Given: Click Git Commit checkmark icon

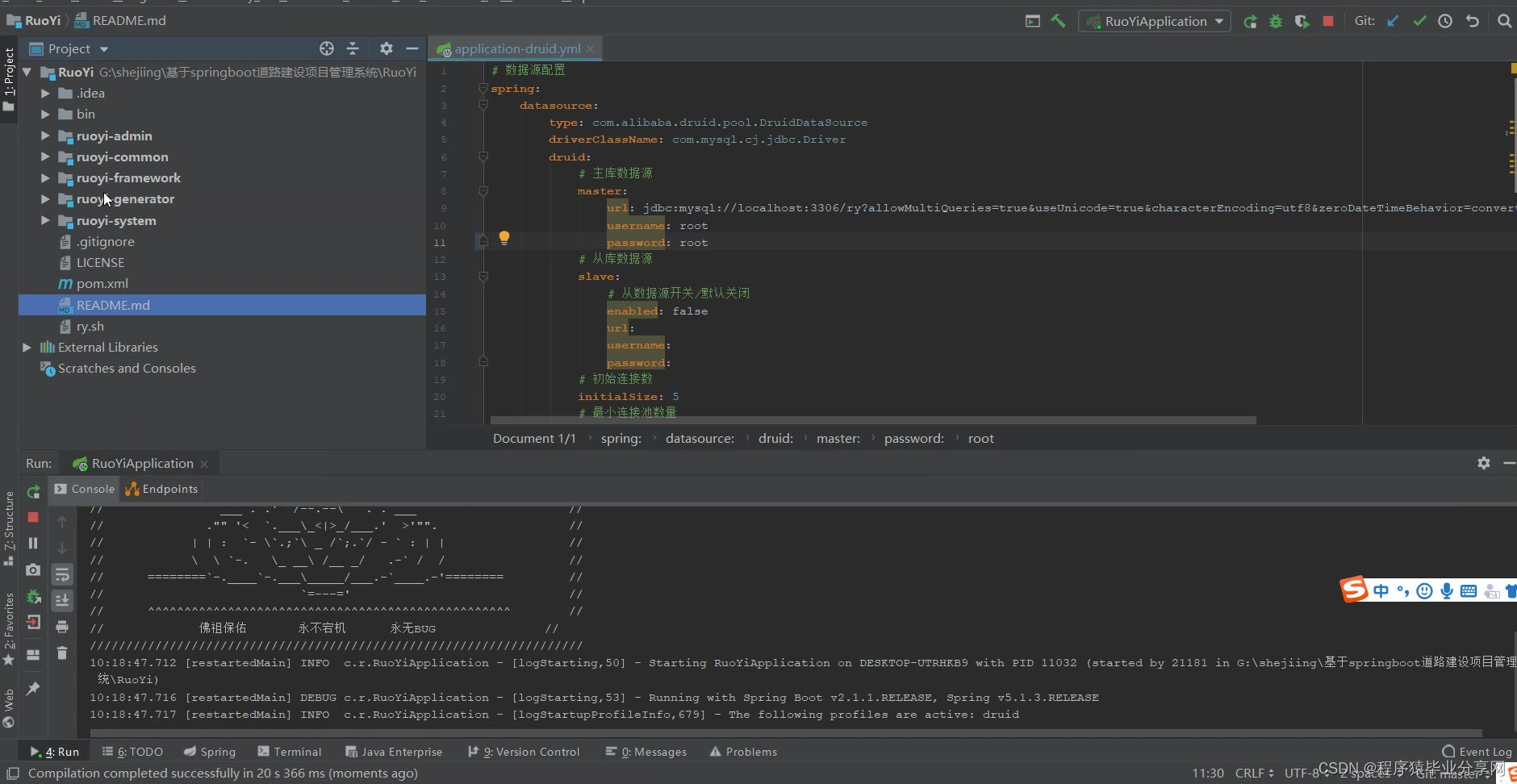Looking at the screenshot, I should coord(1419,21).
